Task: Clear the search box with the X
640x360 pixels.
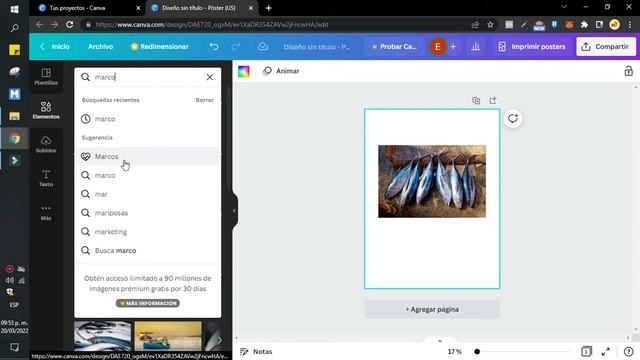Action: [x=209, y=77]
